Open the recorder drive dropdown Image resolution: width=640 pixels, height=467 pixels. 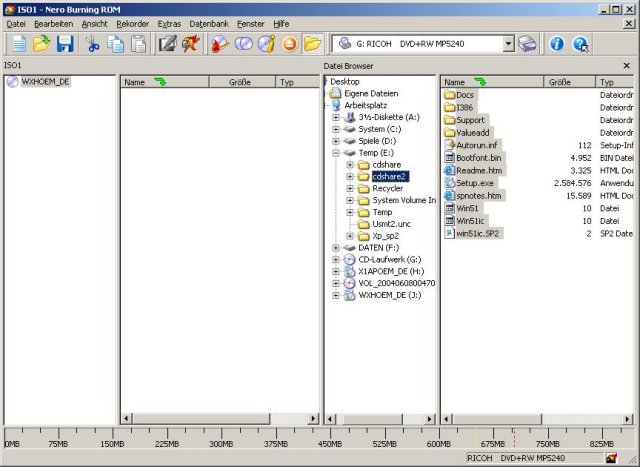click(x=508, y=44)
